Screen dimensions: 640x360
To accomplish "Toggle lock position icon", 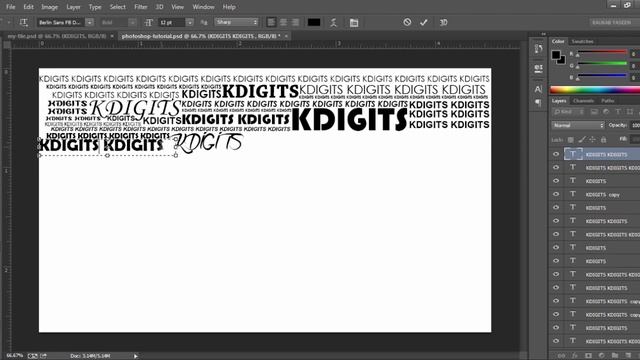I will [593, 140].
